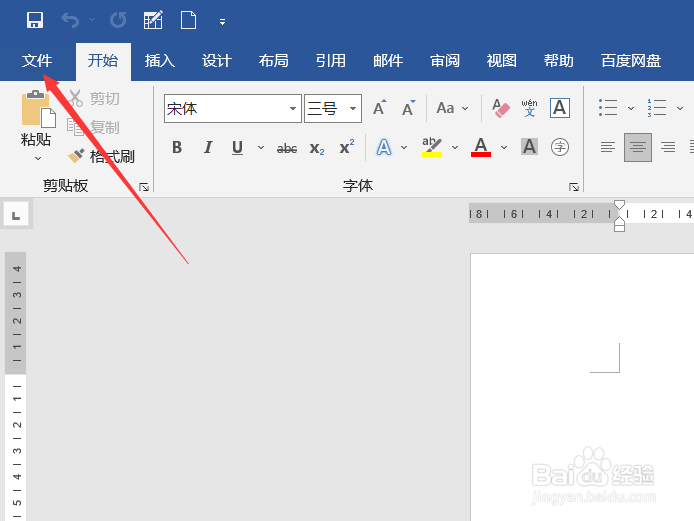Viewport: 694px width, 521px height.
Task: Click the align right icon
Action: coord(668,147)
